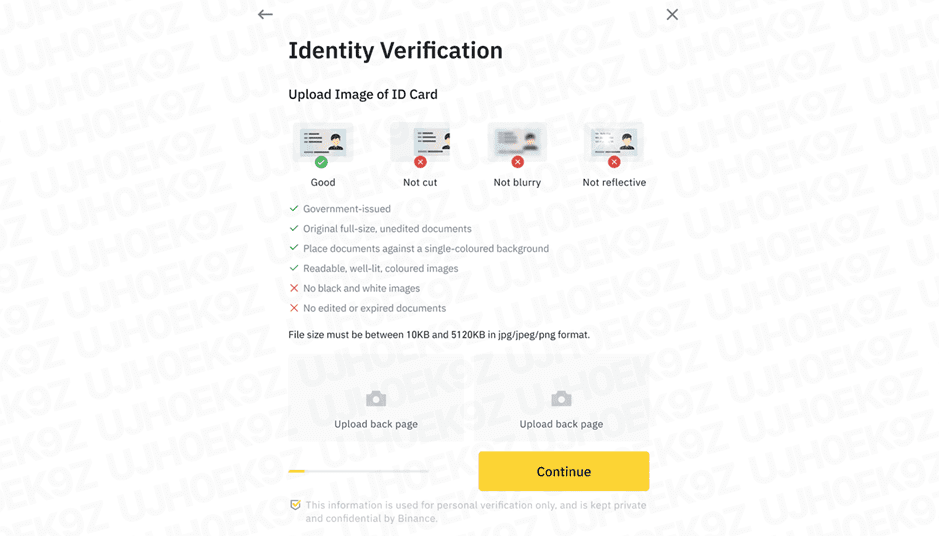Click the camera icon in the left upload box
Viewport: 939px width, 536px height.
(x=376, y=399)
